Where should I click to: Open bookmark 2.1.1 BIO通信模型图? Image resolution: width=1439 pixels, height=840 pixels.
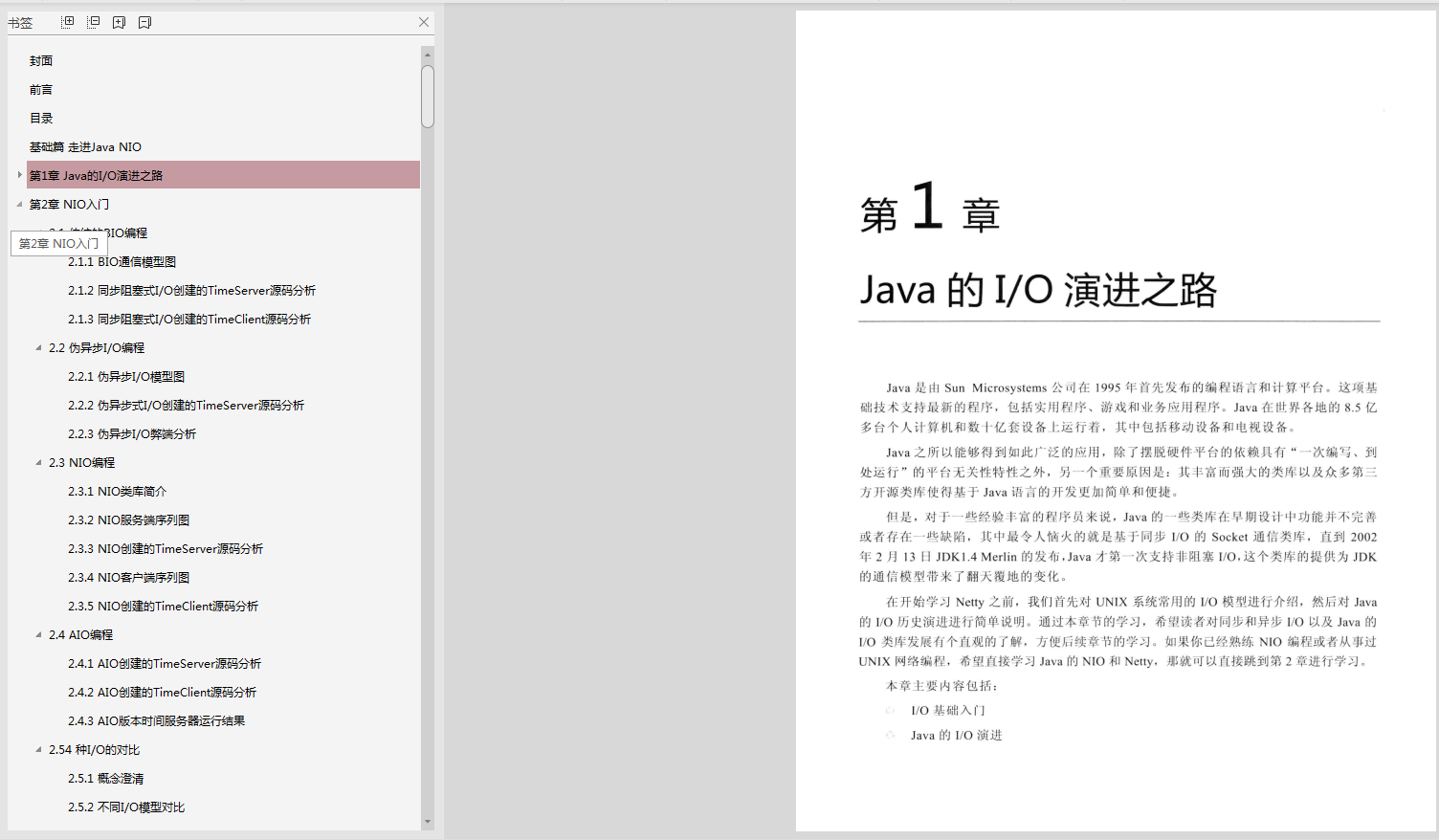point(122,261)
